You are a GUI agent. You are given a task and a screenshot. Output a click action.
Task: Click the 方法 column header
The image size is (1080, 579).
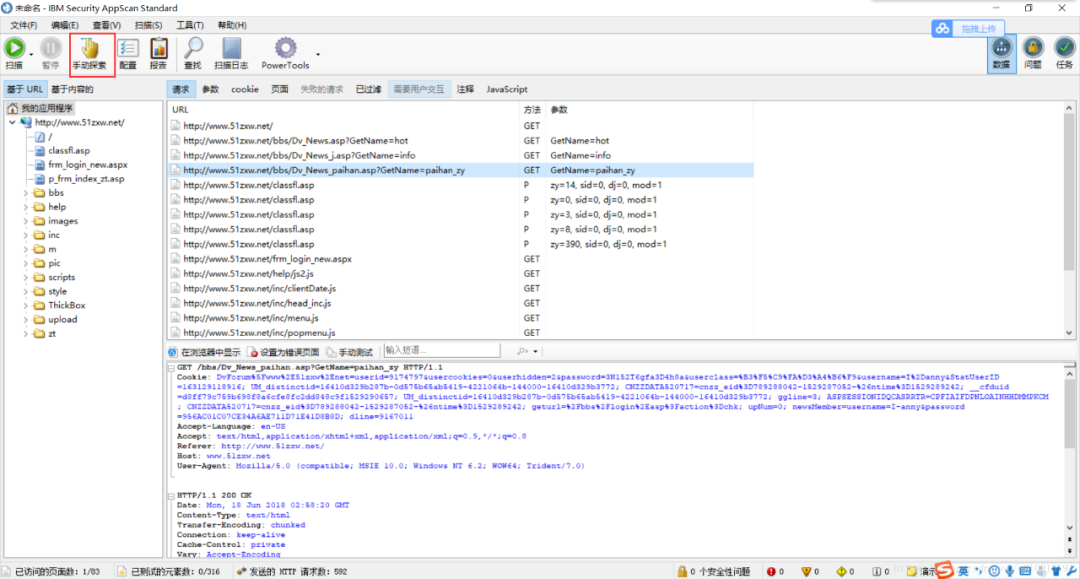pyautogui.click(x=532, y=109)
